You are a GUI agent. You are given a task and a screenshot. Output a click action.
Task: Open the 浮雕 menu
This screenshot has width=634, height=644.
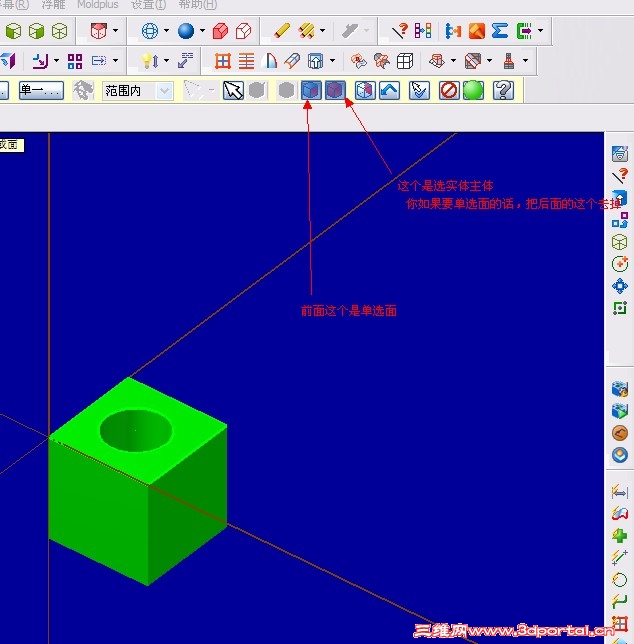53,5
